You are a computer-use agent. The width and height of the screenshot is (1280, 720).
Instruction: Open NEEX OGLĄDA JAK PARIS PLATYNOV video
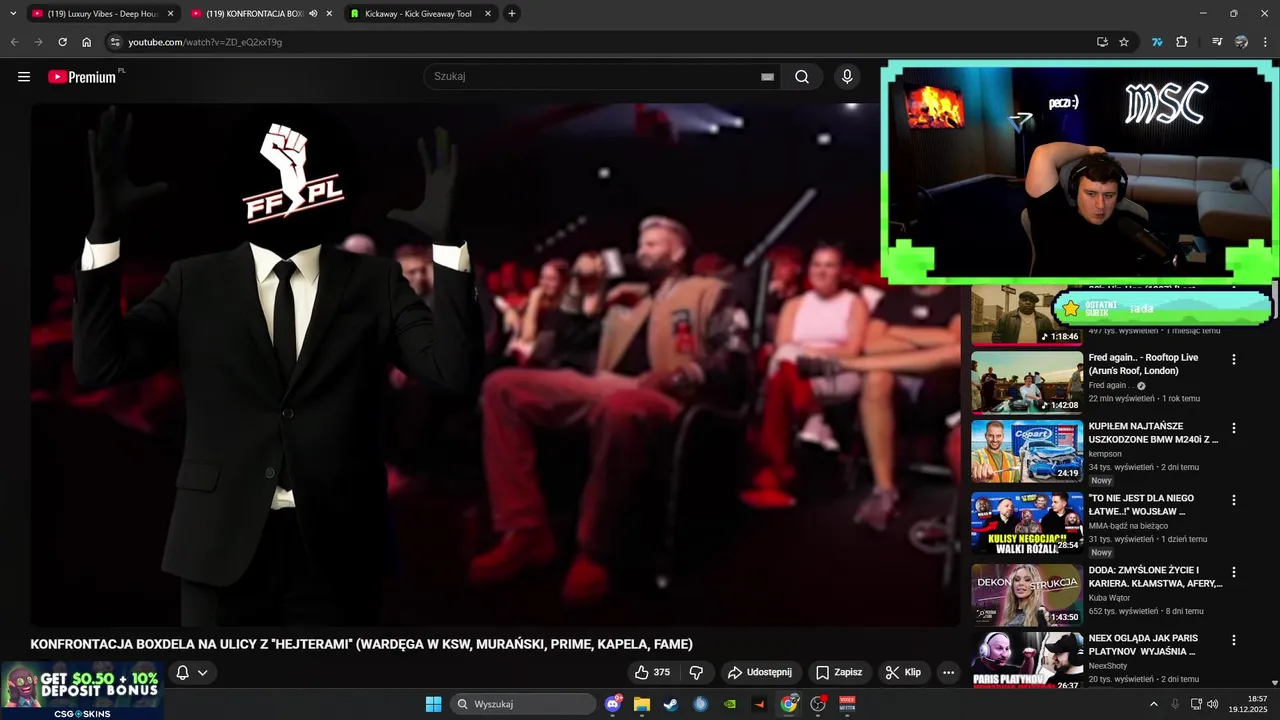(x=1142, y=644)
